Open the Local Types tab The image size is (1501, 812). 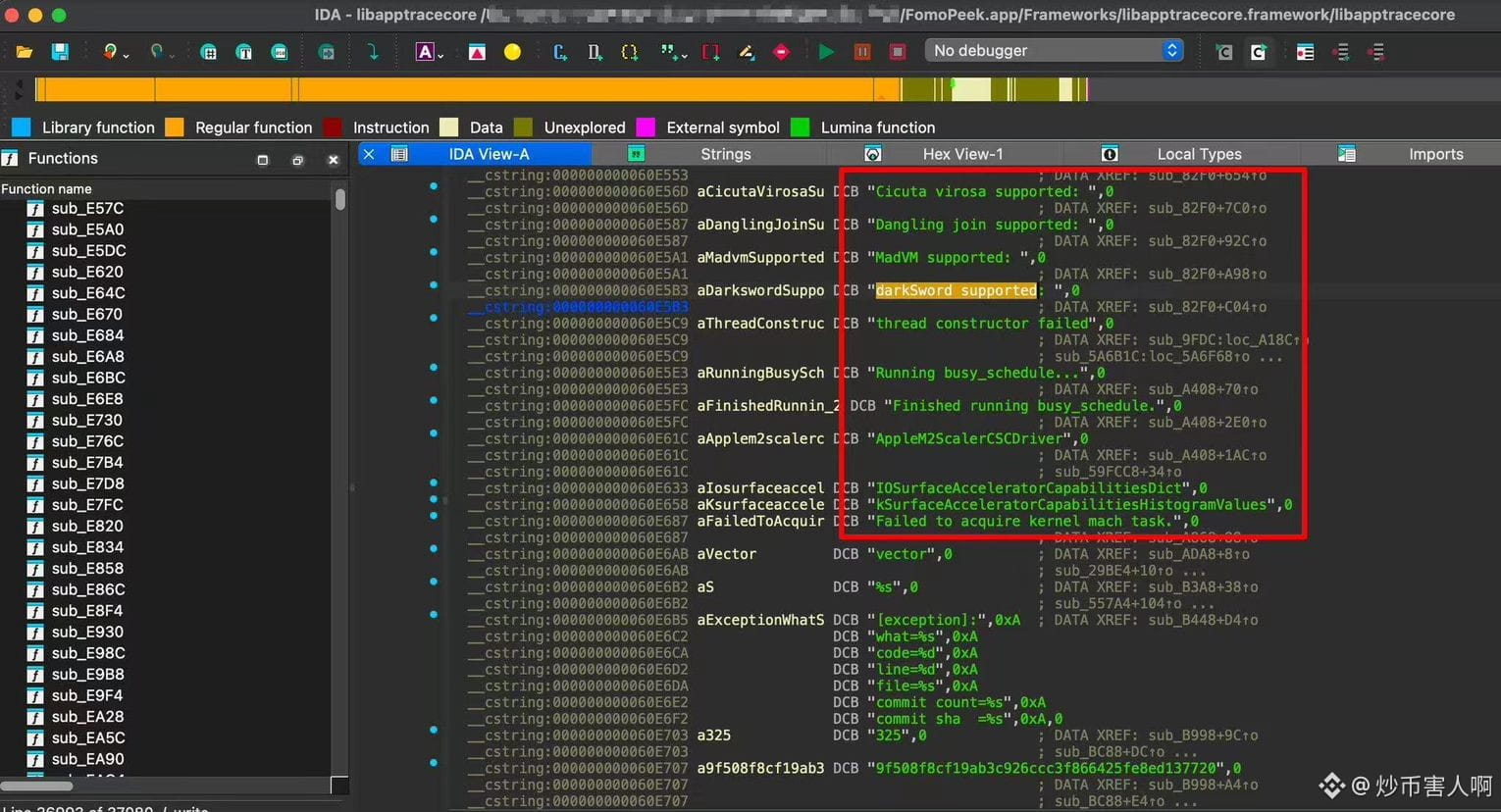[x=1199, y=154]
